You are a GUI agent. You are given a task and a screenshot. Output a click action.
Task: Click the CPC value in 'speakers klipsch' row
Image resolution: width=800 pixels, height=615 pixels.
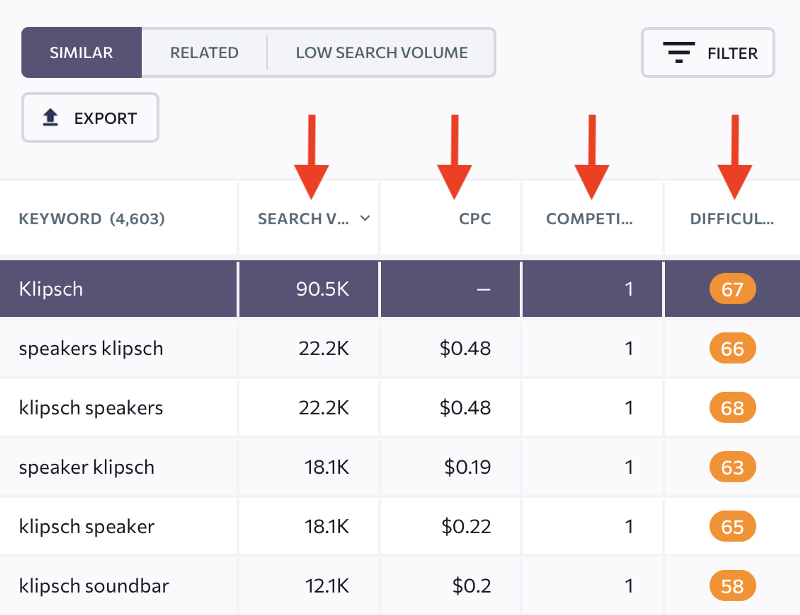point(465,349)
